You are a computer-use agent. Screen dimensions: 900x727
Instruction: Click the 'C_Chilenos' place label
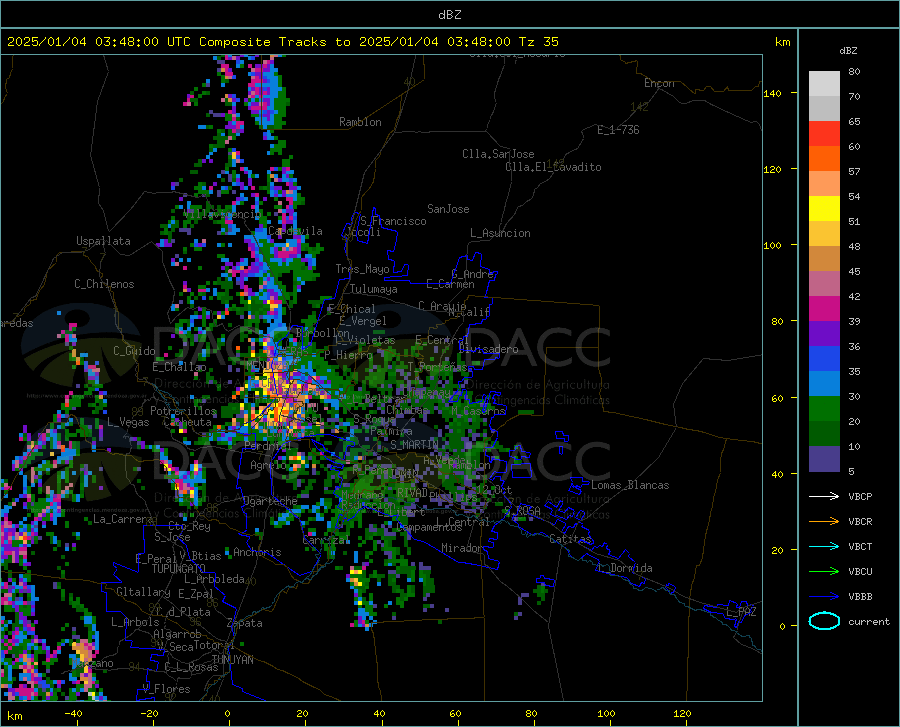[x=104, y=284]
